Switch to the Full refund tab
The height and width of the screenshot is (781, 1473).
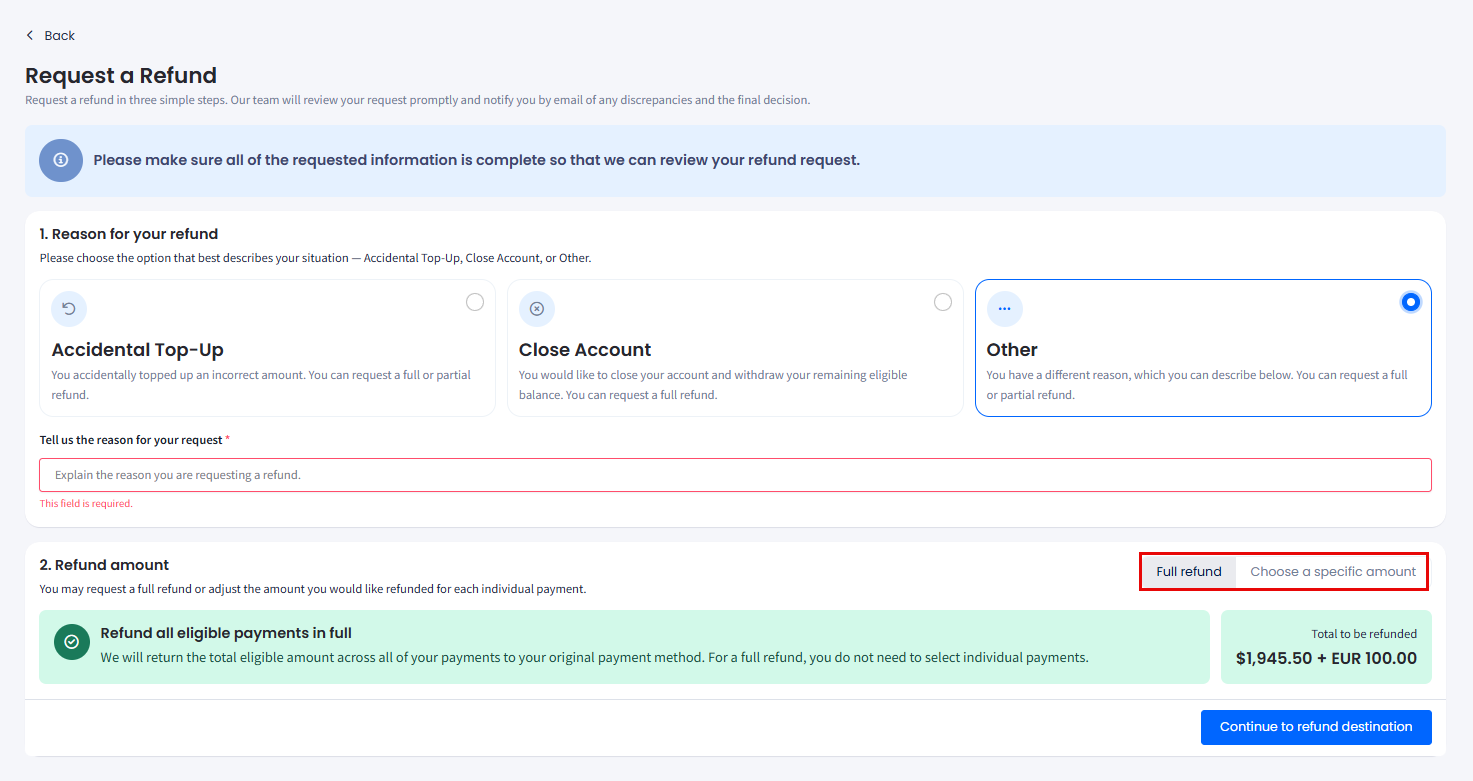point(1189,572)
